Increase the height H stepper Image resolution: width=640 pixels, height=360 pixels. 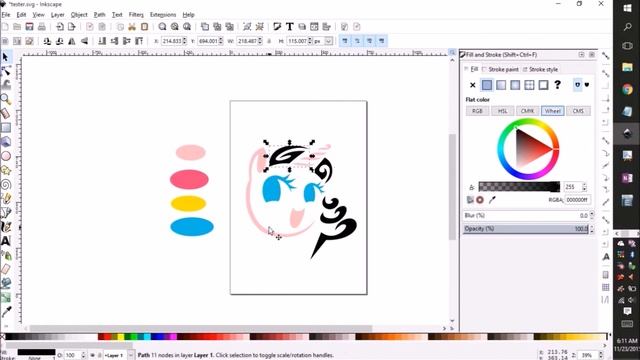310,39
